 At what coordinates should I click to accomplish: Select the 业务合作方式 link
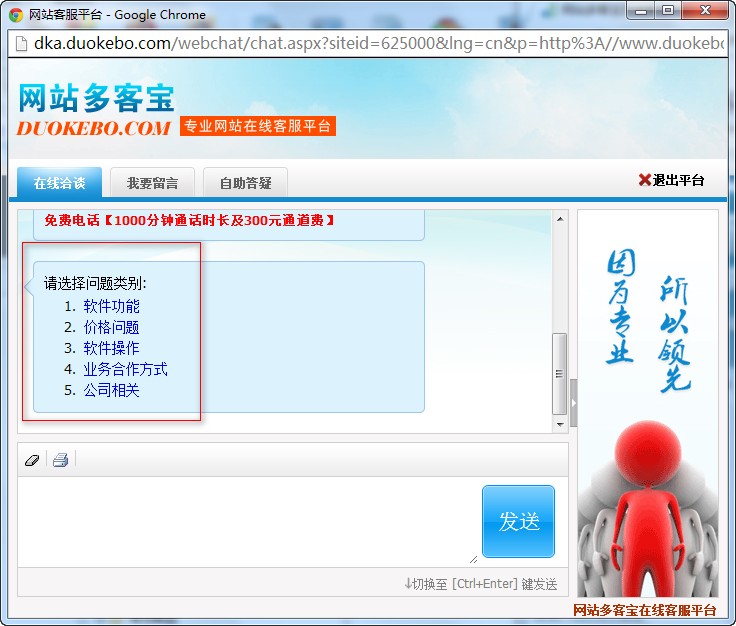125,369
